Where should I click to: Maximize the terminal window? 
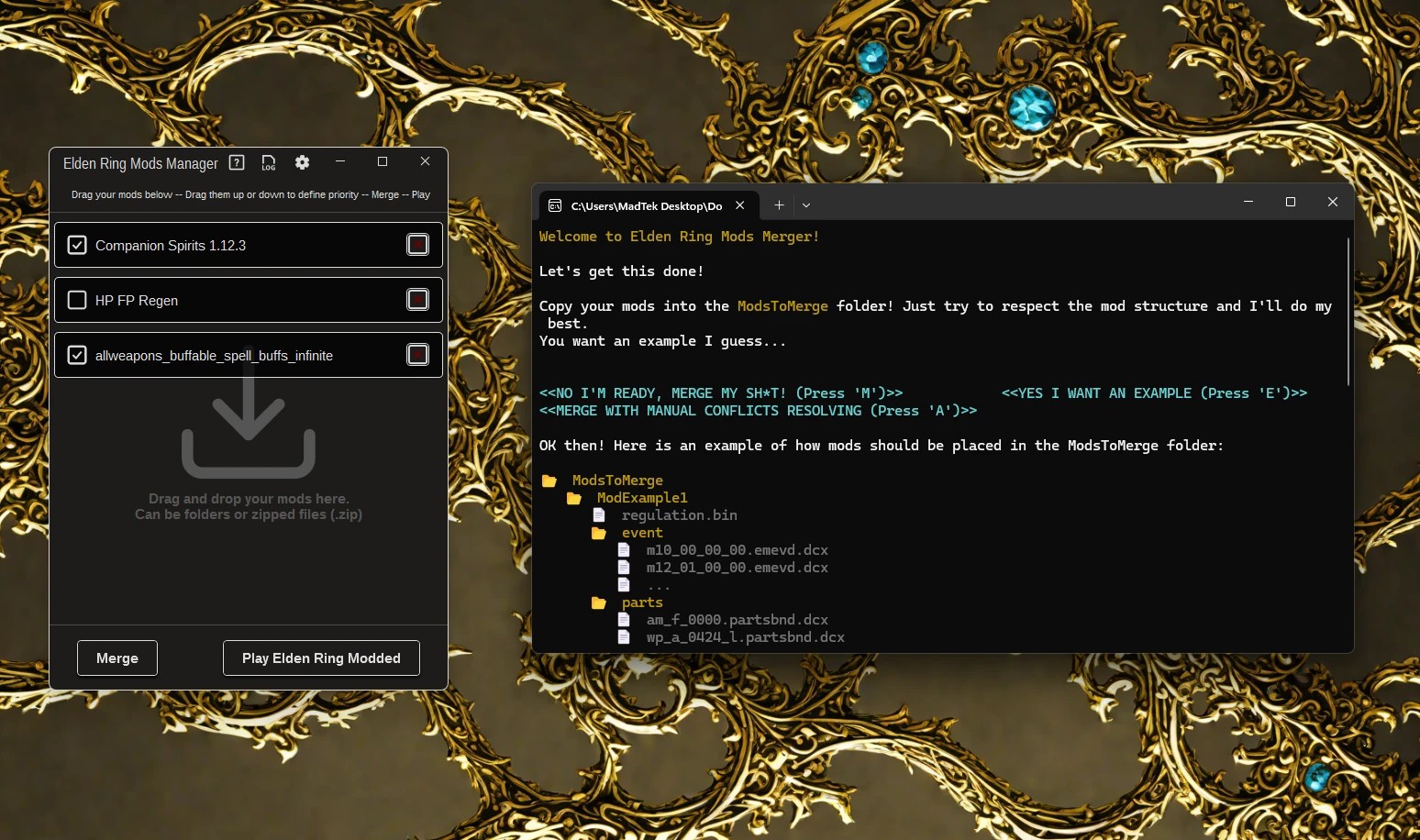[x=1291, y=202]
